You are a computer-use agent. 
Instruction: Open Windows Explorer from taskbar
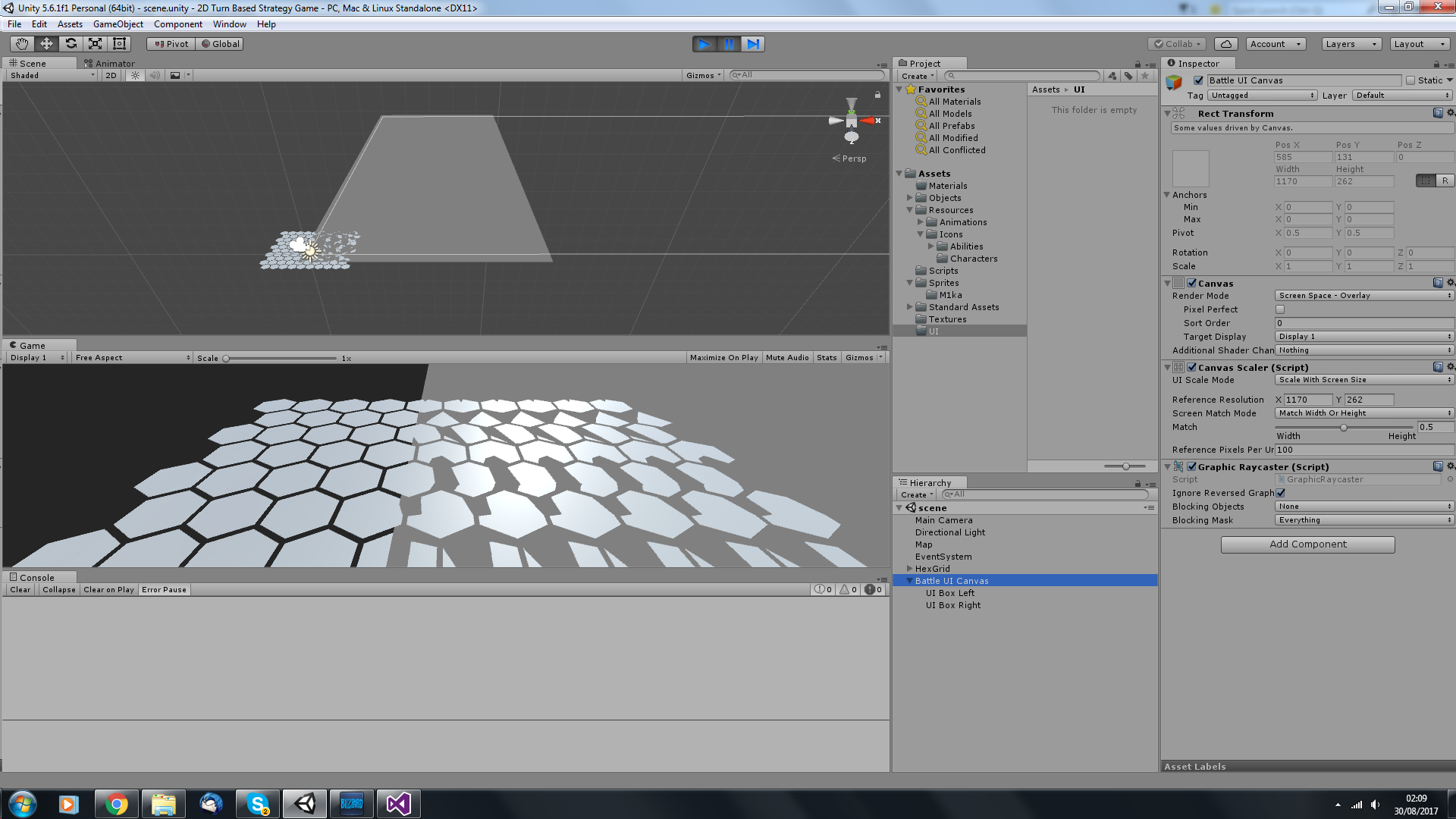[x=163, y=804]
